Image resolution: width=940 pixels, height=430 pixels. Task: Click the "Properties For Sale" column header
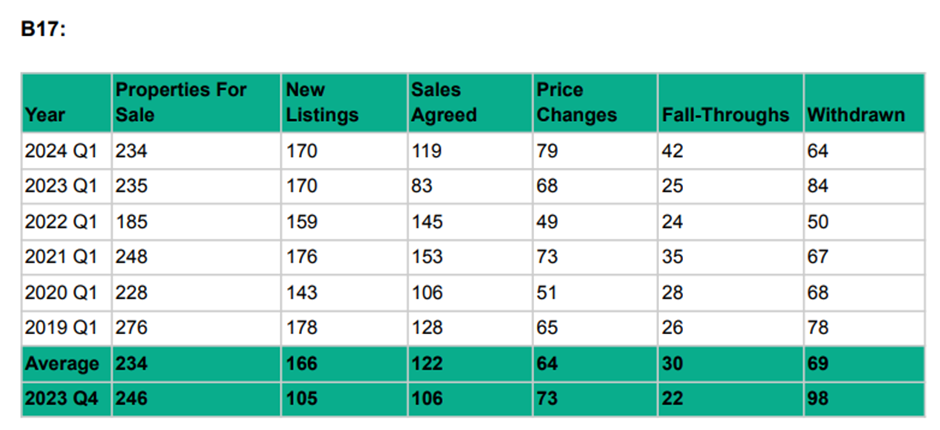tap(181, 102)
